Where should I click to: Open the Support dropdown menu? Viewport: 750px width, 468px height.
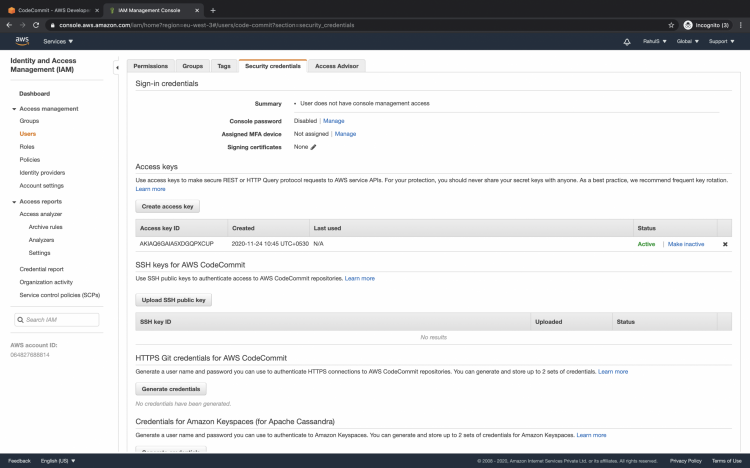point(721,41)
